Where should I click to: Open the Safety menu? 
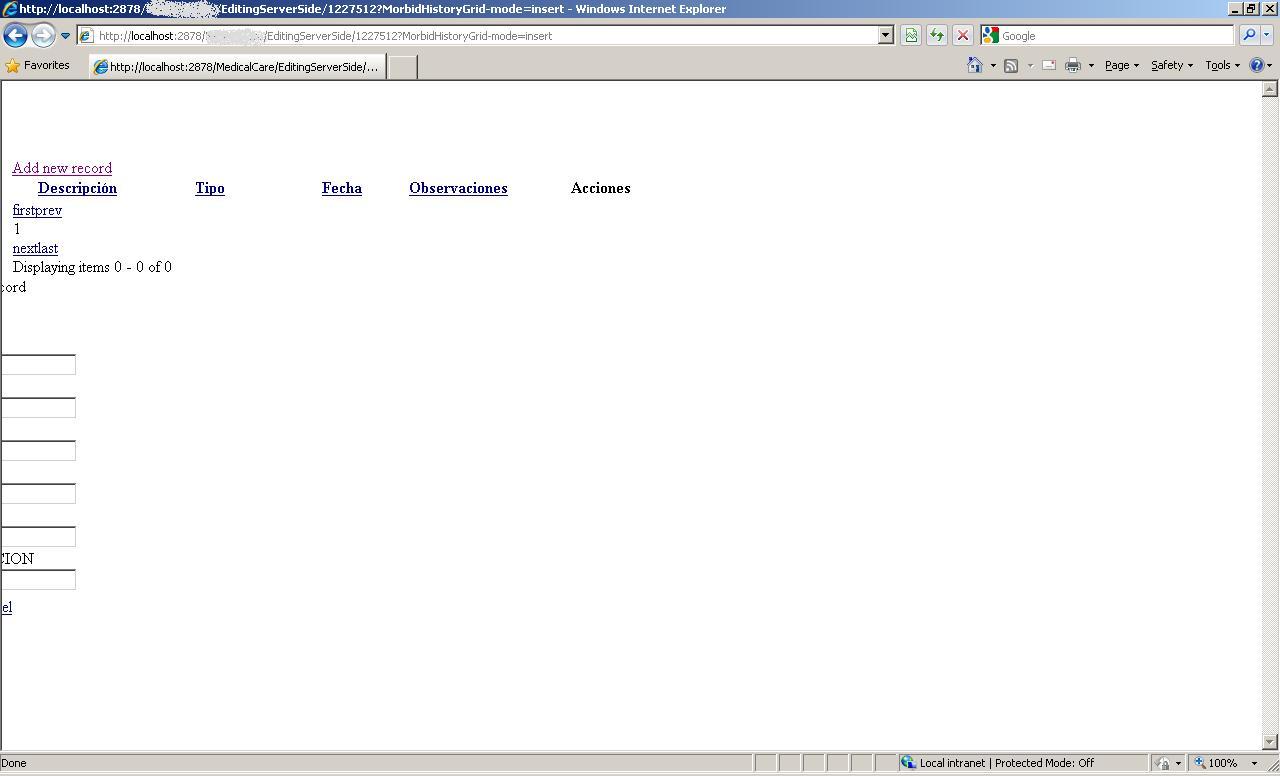click(1172, 65)
